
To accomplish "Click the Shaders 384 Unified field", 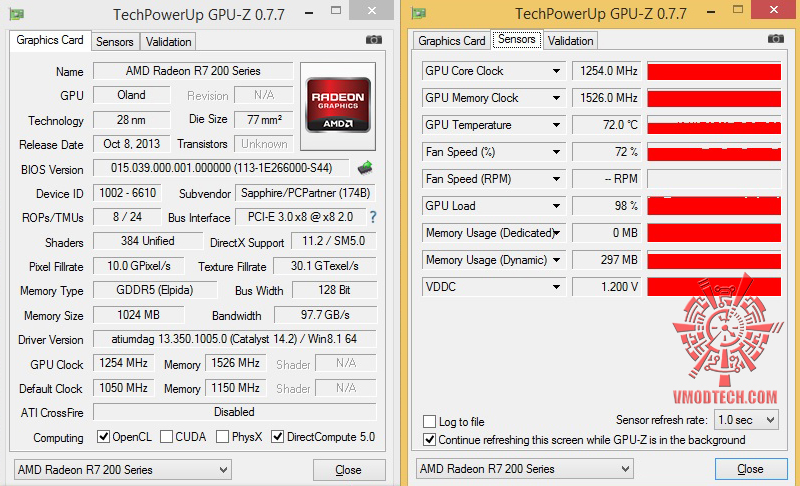I will pyautogui.click(x=147, y=241).
